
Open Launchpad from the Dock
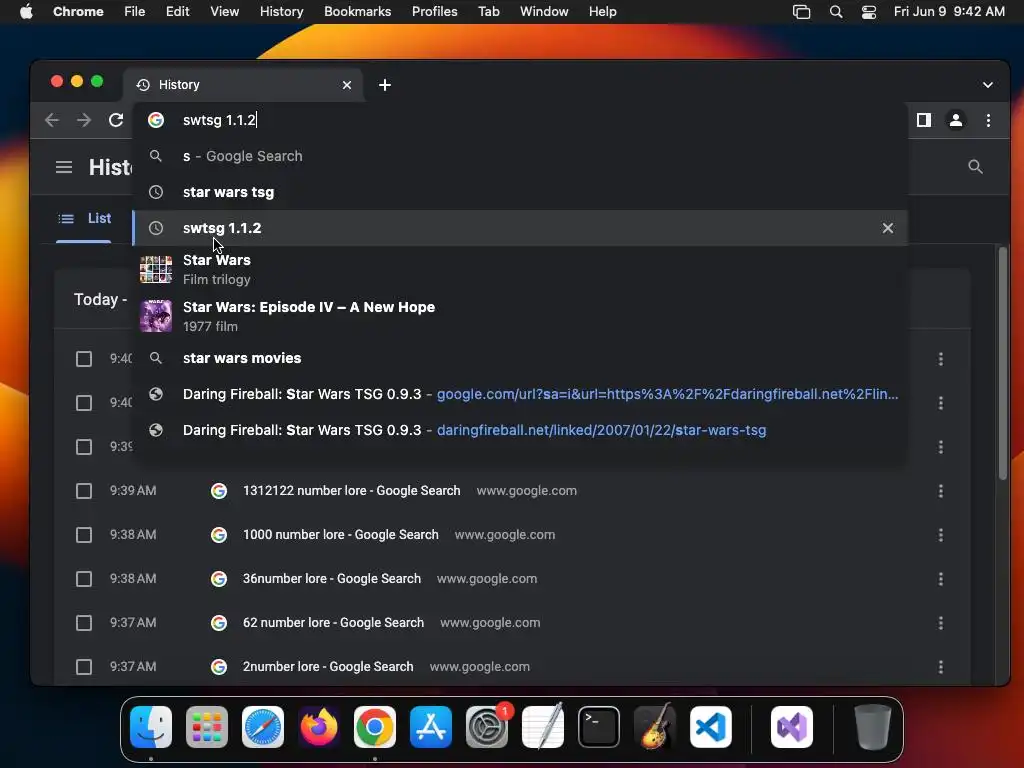[x=207, y=727]
